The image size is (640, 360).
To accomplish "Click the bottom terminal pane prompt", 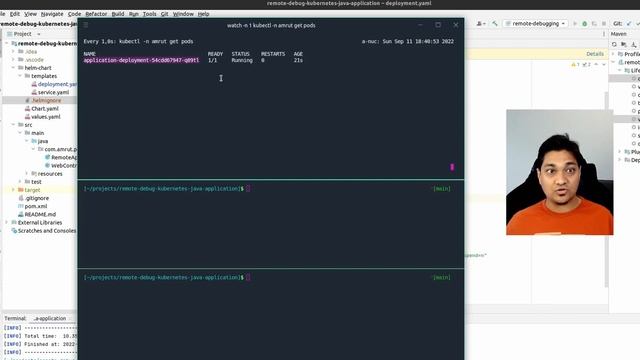I will click(163, 278).
